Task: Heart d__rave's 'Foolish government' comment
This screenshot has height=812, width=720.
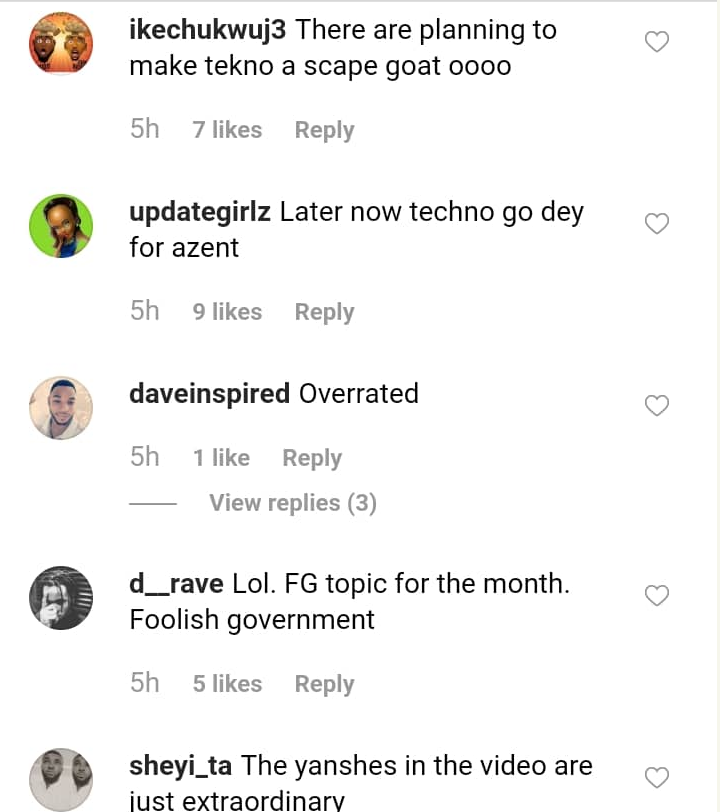Action: pos(656,596)
